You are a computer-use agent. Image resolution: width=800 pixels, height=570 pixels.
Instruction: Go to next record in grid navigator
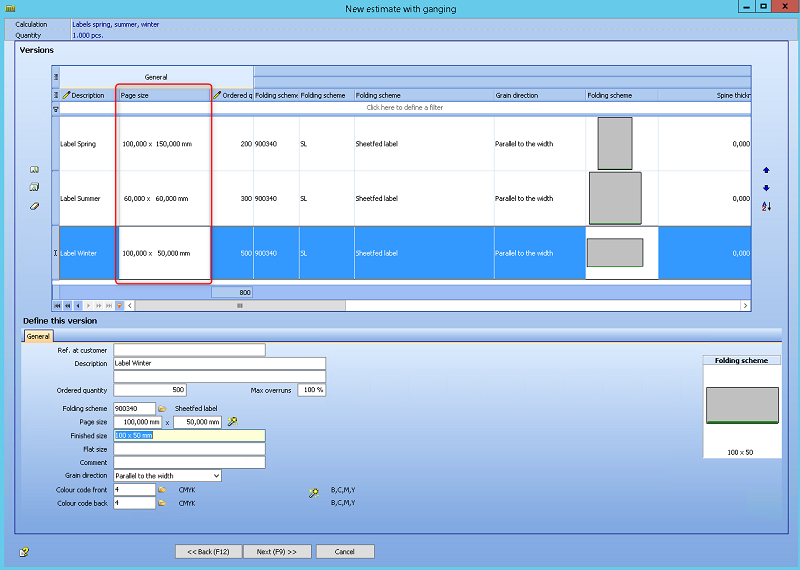point(88,306)
